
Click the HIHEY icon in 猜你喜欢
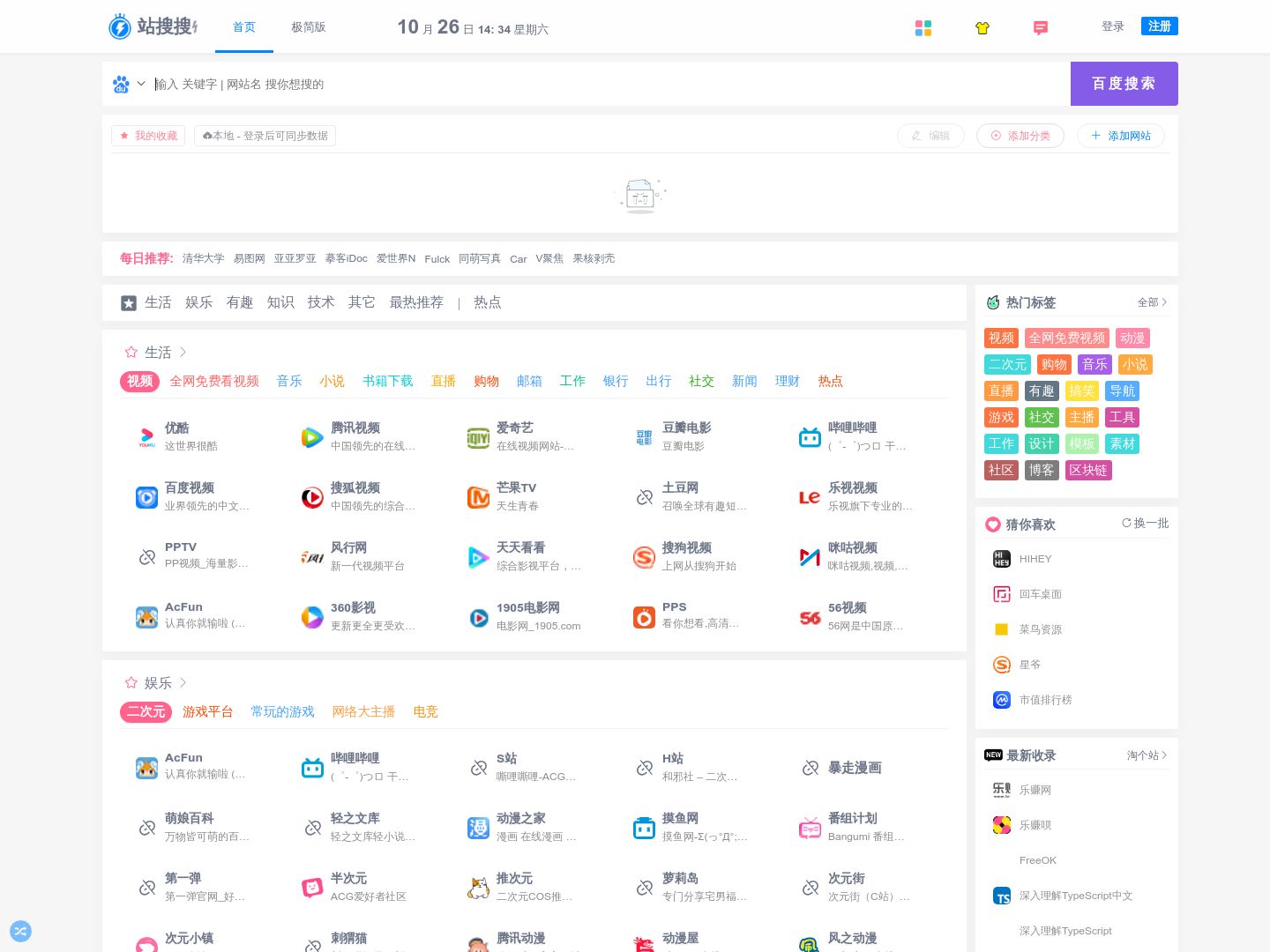1002,559
